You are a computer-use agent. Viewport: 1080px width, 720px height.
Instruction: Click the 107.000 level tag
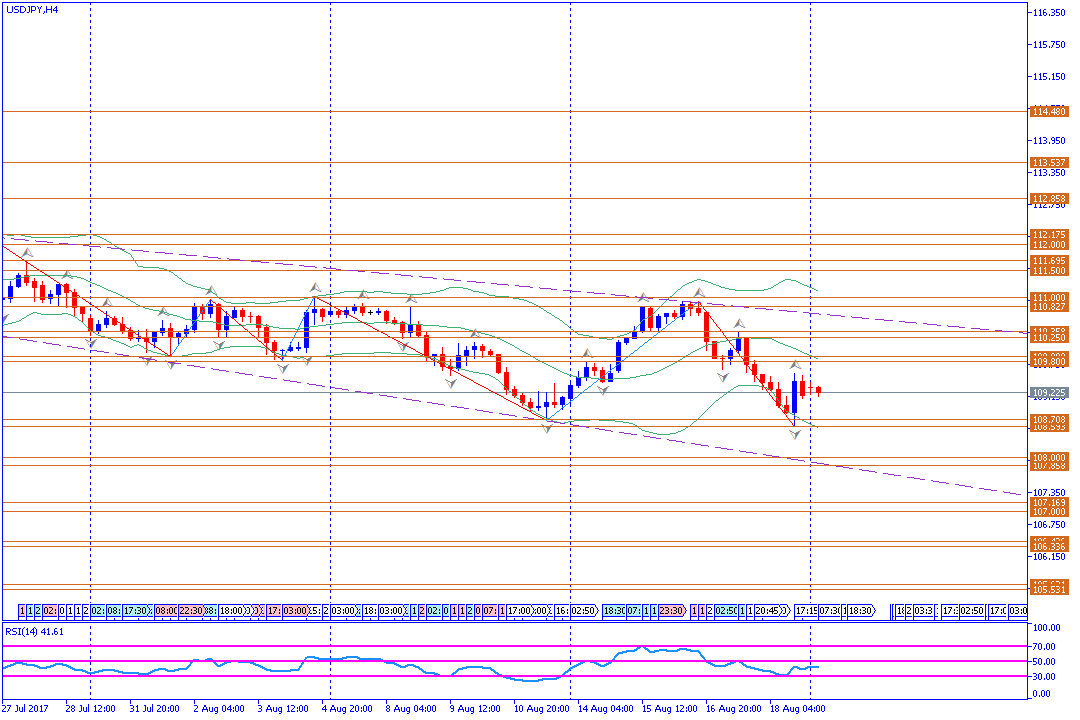[1049, 512]
